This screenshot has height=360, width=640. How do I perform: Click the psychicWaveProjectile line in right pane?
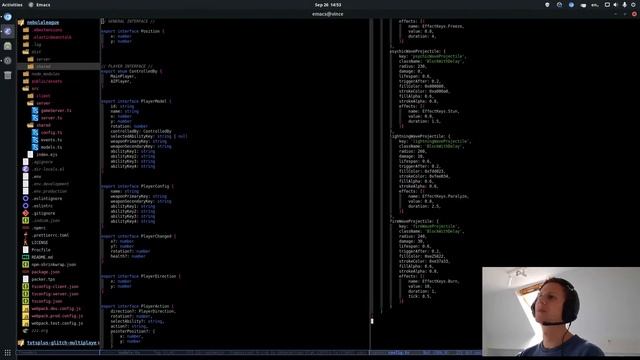[418, 51]
